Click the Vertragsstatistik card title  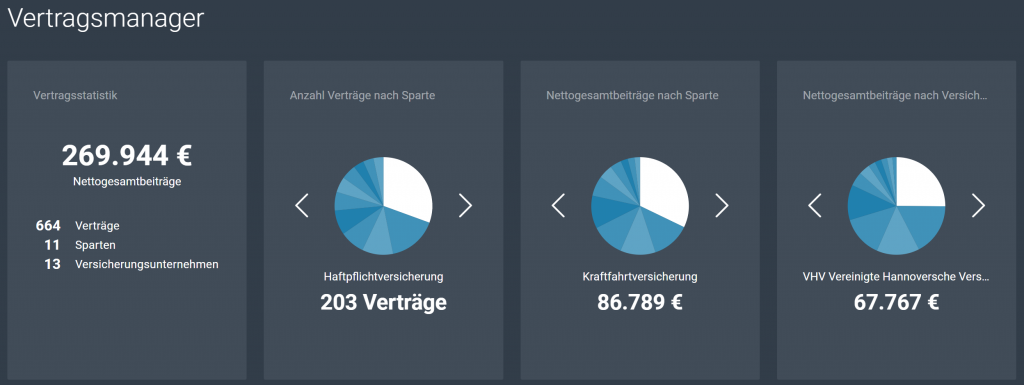[x=75, y=95]
